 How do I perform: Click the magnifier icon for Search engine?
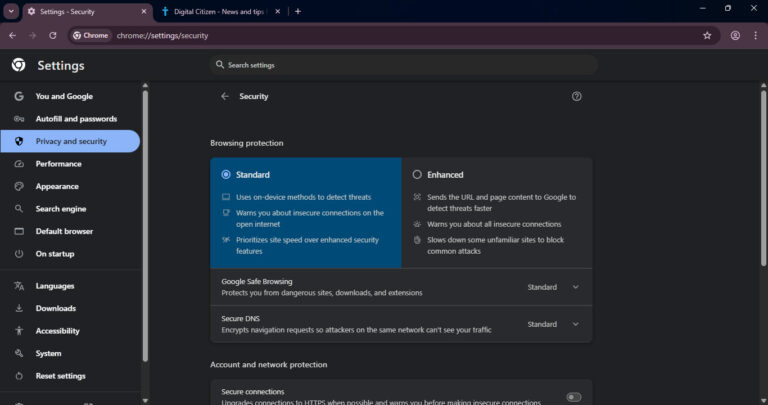[19, 209]
